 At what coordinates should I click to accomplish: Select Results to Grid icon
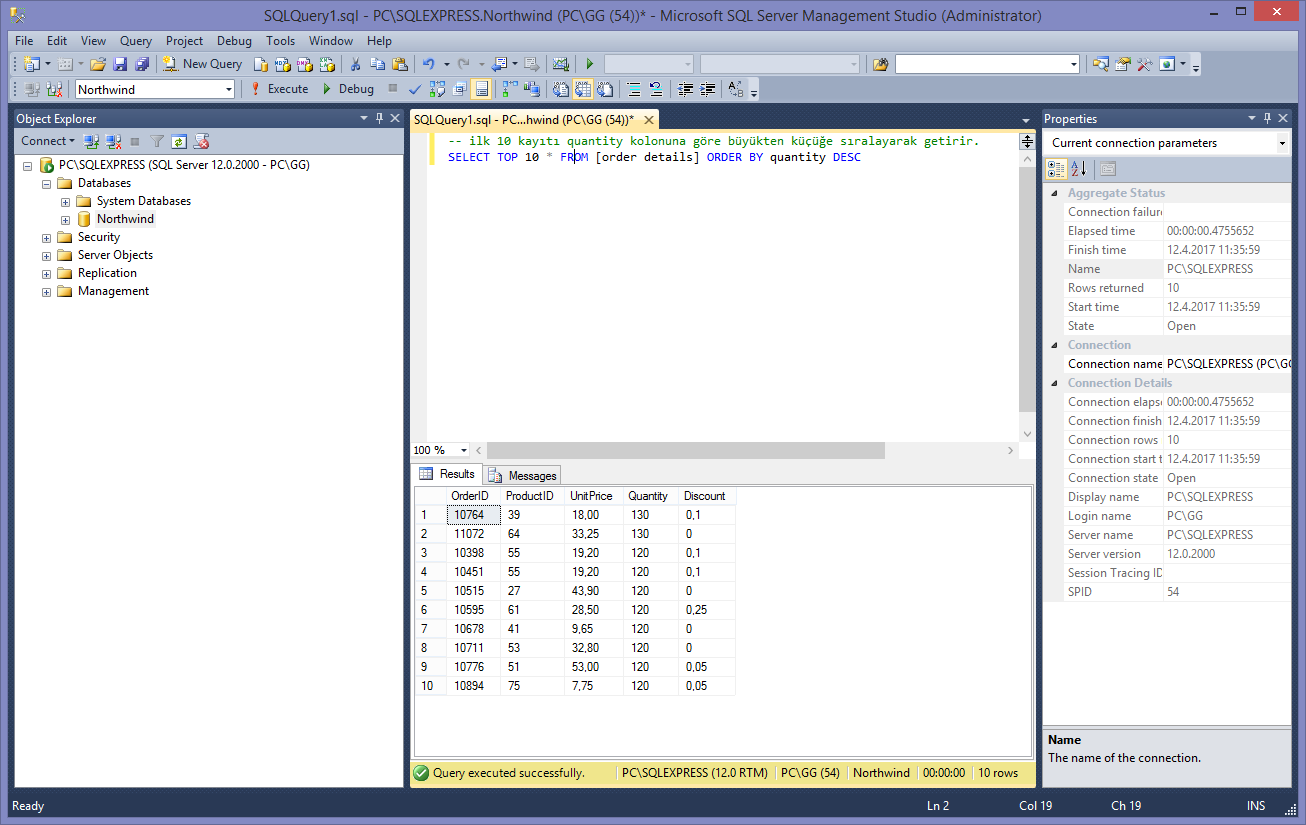(x=582, y=89)
